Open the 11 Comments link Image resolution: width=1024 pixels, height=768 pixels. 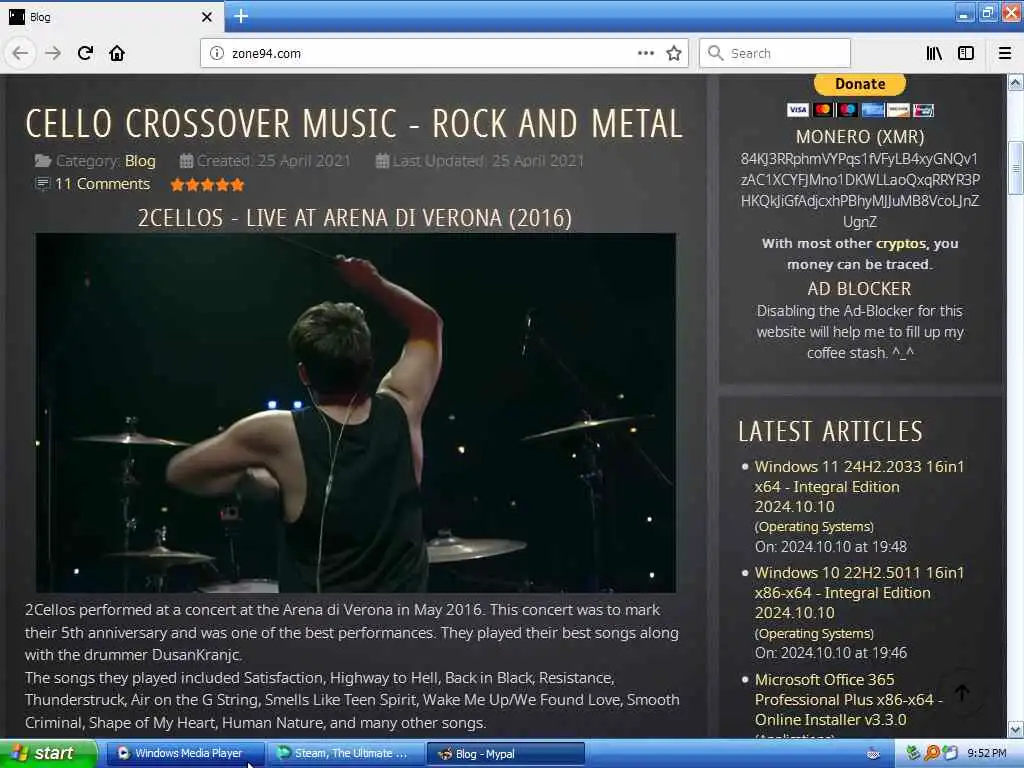[103, 184]
